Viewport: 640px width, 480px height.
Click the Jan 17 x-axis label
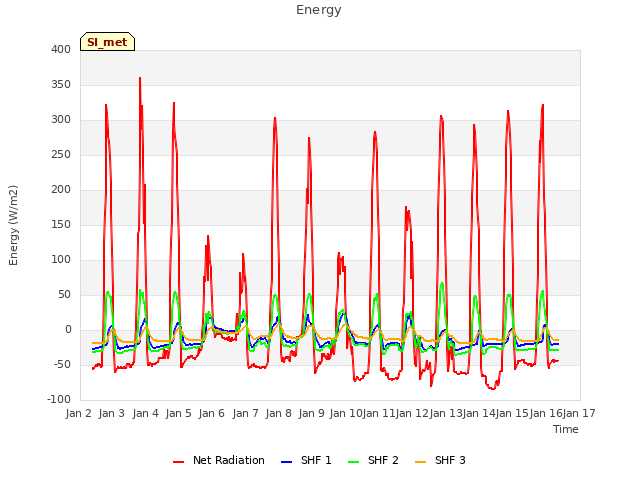[x=579, y=413]
